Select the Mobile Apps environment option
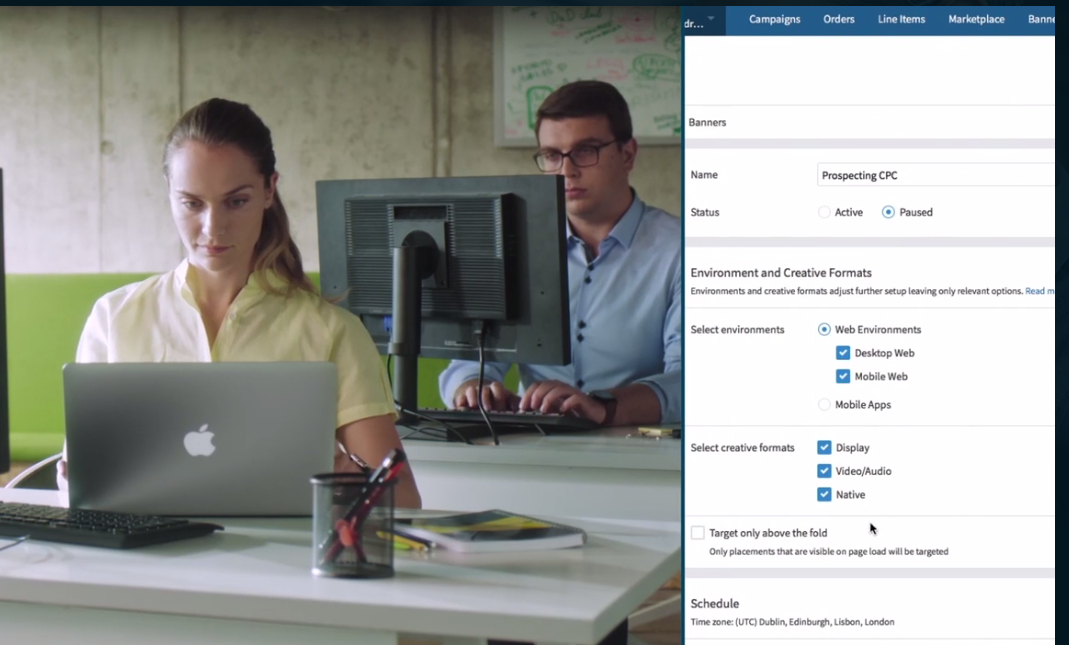This screenshot has width=1069, height=645. pyautogui.click(x=823, y=404)
